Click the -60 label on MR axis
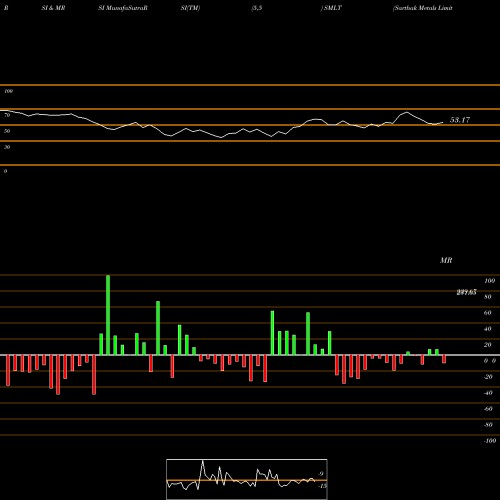Viewport: 500px width, 500px height. [x=488, y=409]
